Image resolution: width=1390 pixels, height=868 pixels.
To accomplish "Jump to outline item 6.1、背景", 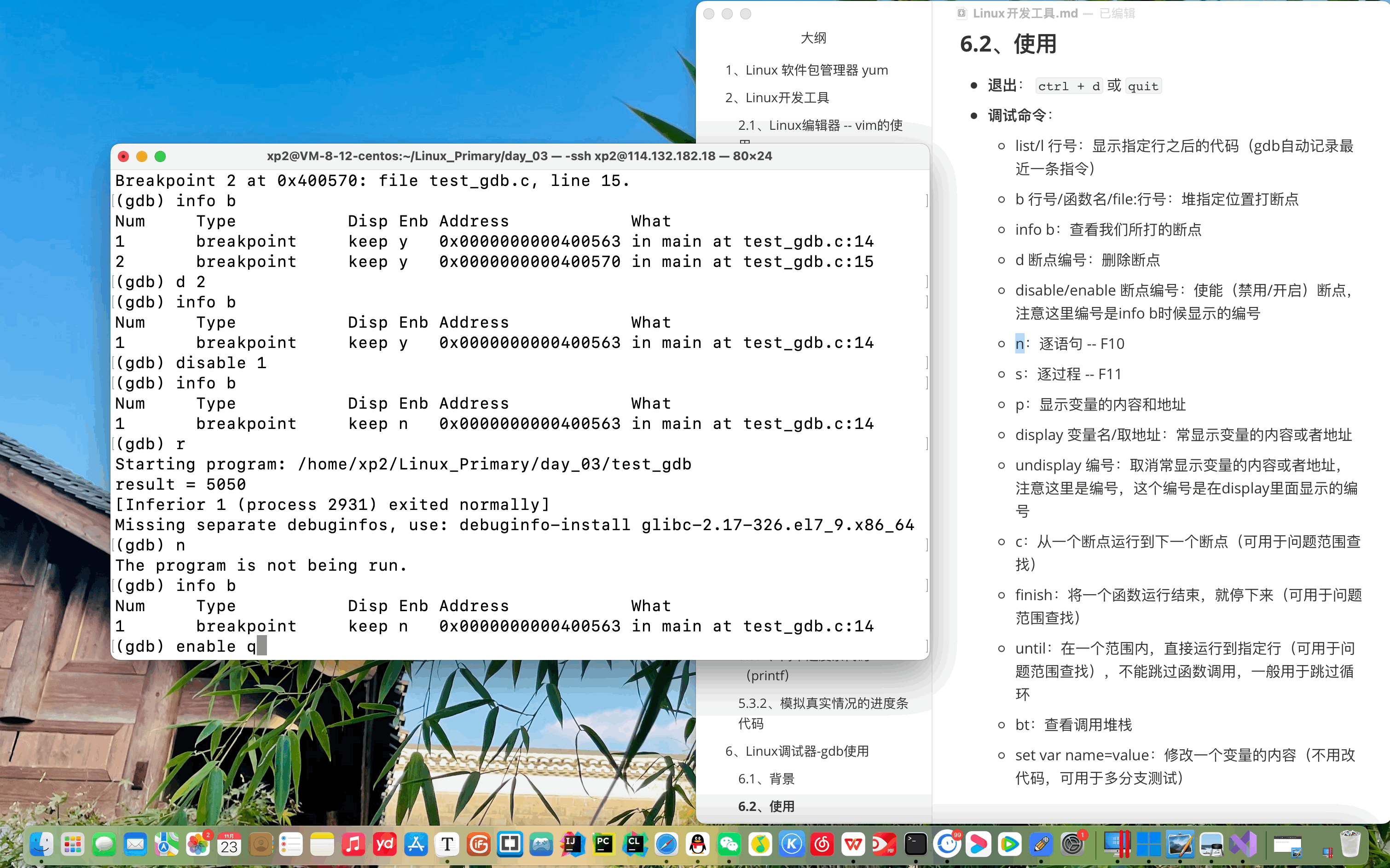I will coord(766,778).
